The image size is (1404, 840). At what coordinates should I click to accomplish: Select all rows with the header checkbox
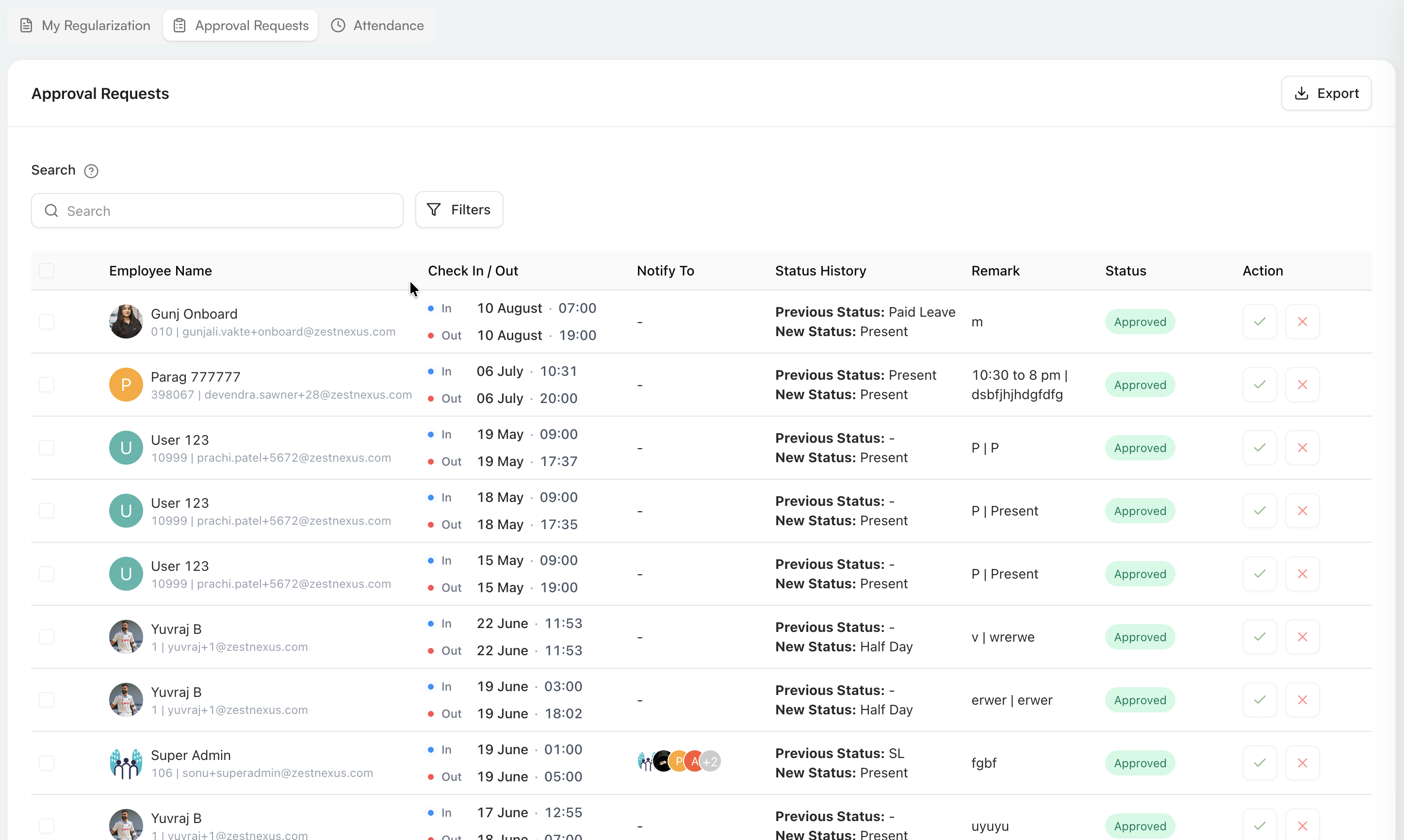coord(47,271)
